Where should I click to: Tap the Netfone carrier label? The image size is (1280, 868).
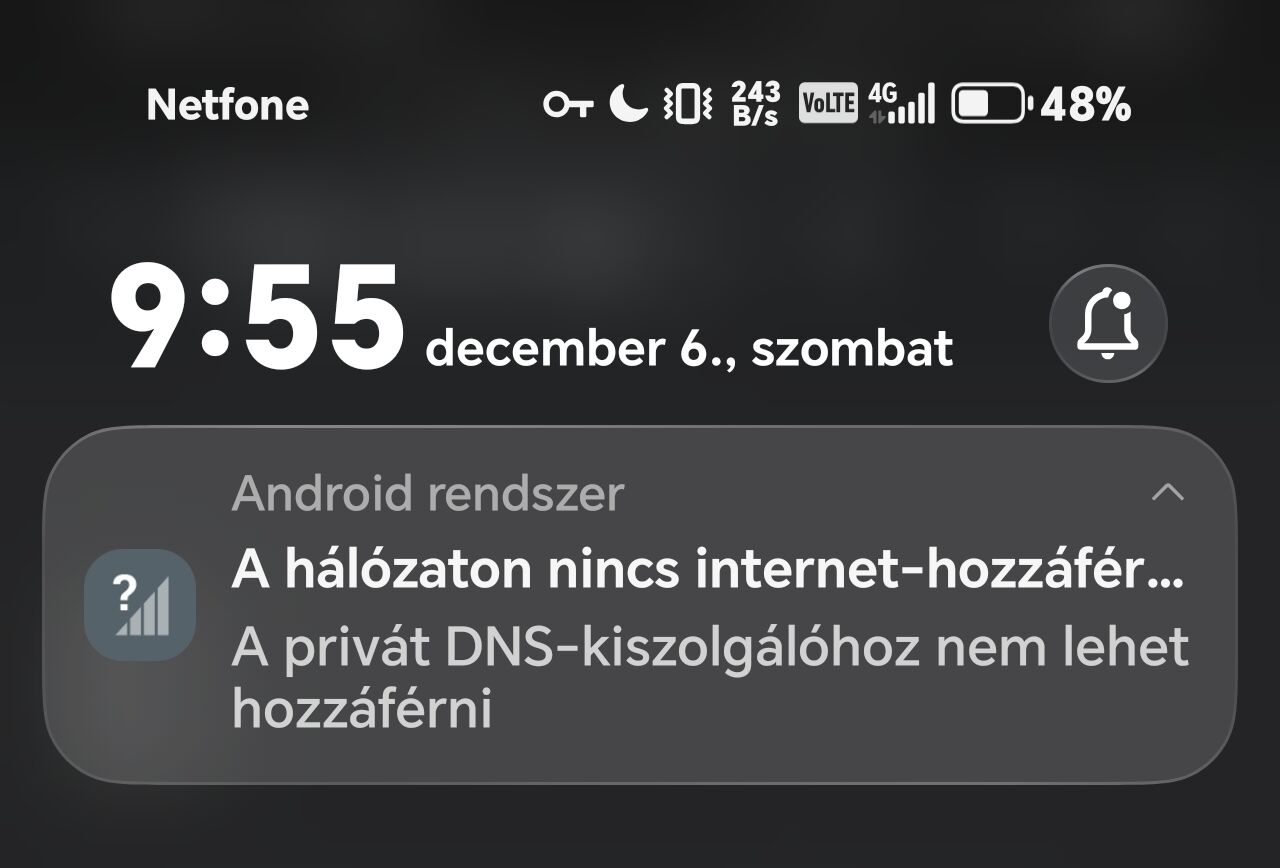pos(228,105)
